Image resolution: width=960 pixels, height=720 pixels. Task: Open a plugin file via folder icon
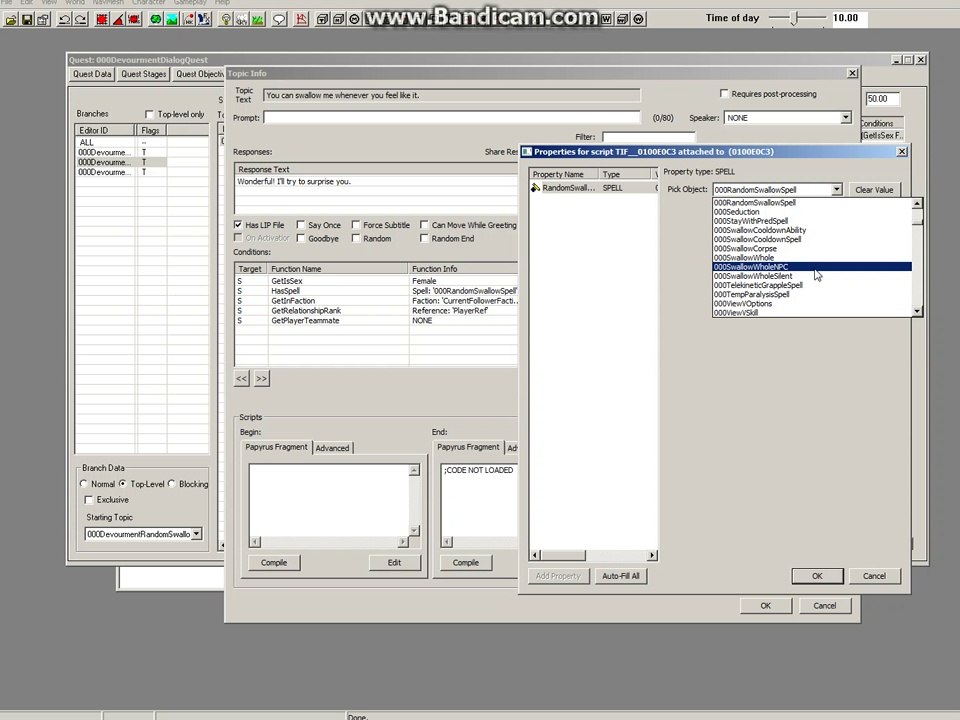[10, 20]
